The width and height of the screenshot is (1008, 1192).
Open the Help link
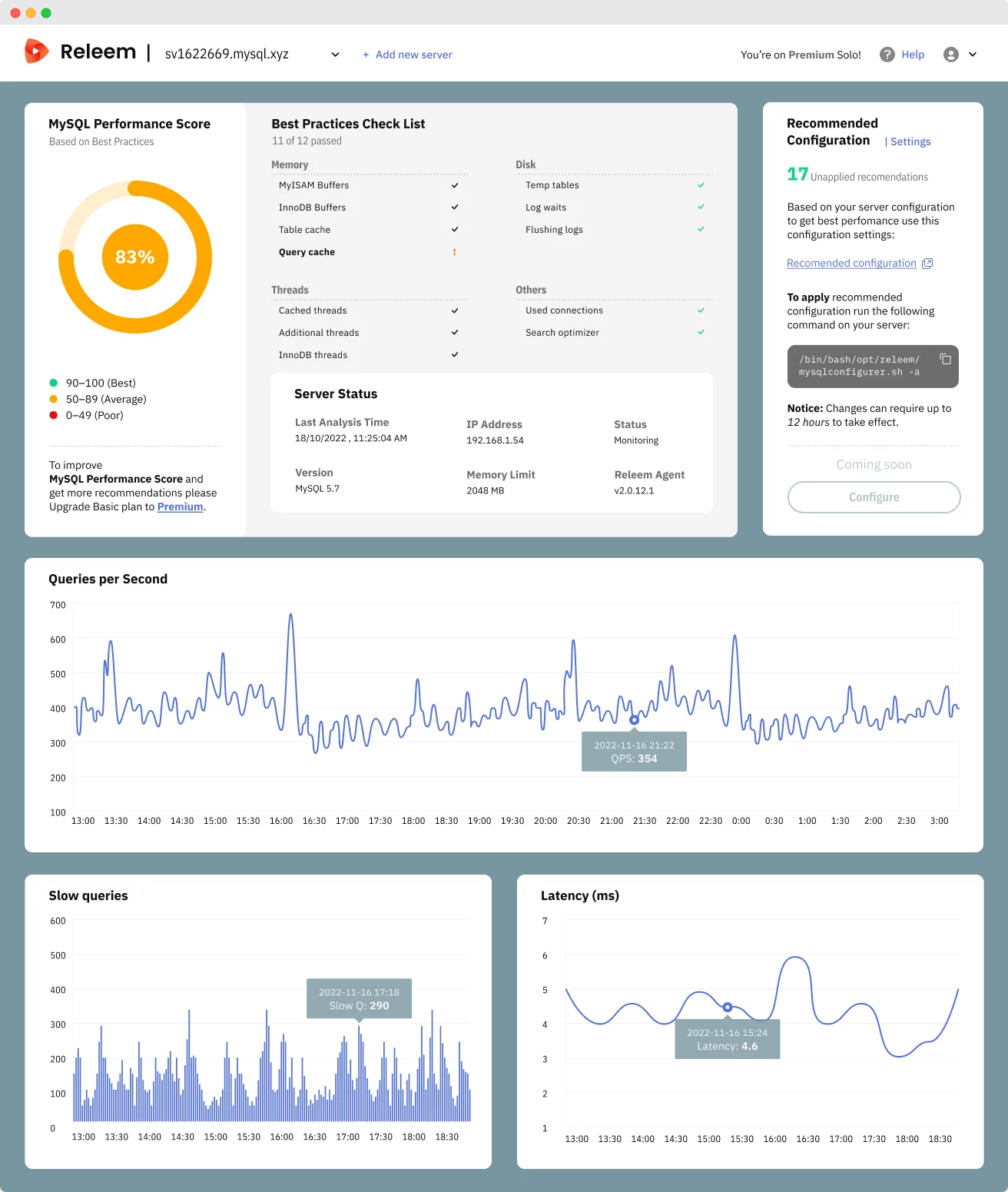913,55
